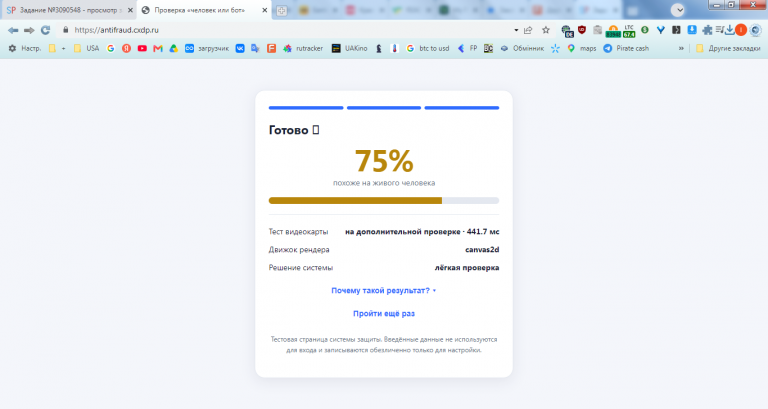Open the YouTube bookmark icon

[142, 48]
